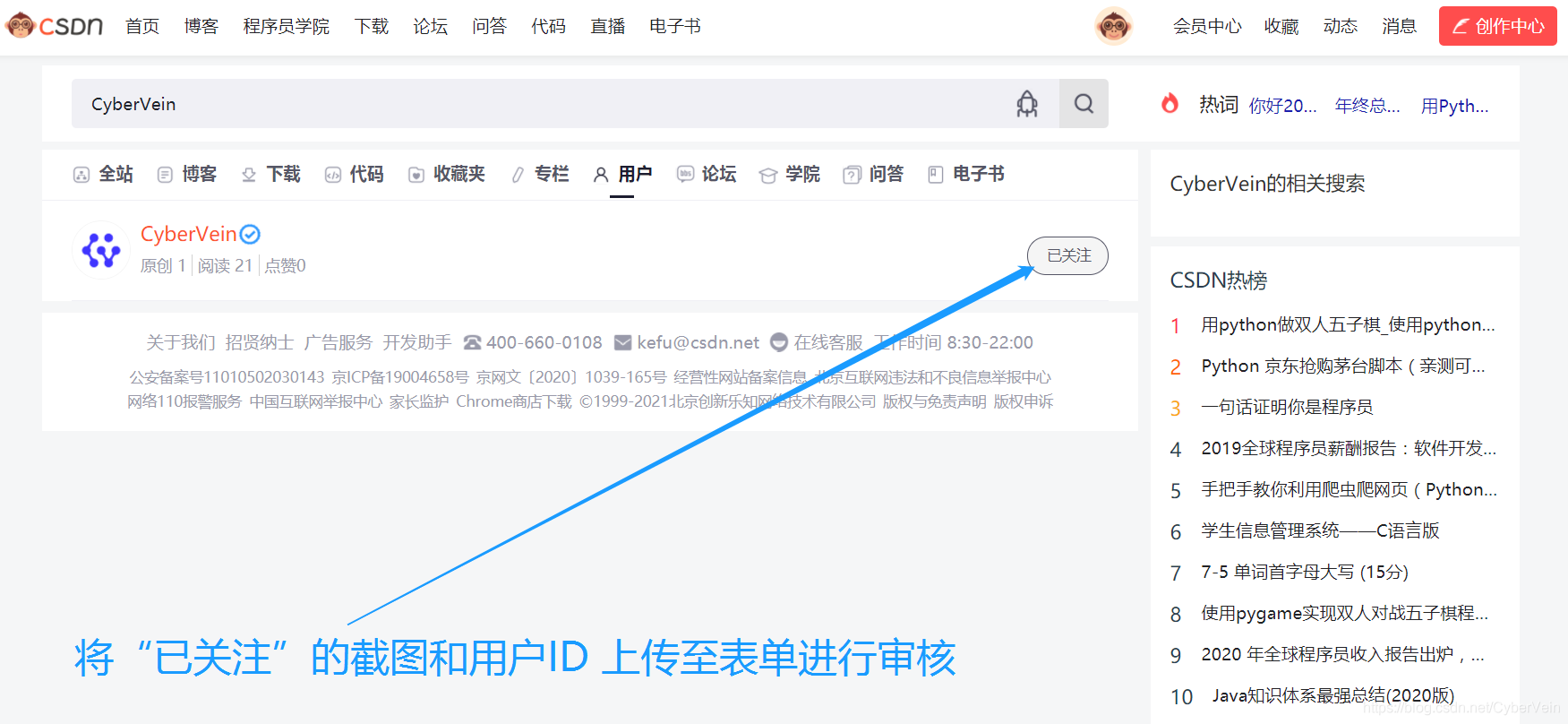Screen dimensions: 1568x724
Task: Select the 专栏 search tab
Action: [540, 174]
